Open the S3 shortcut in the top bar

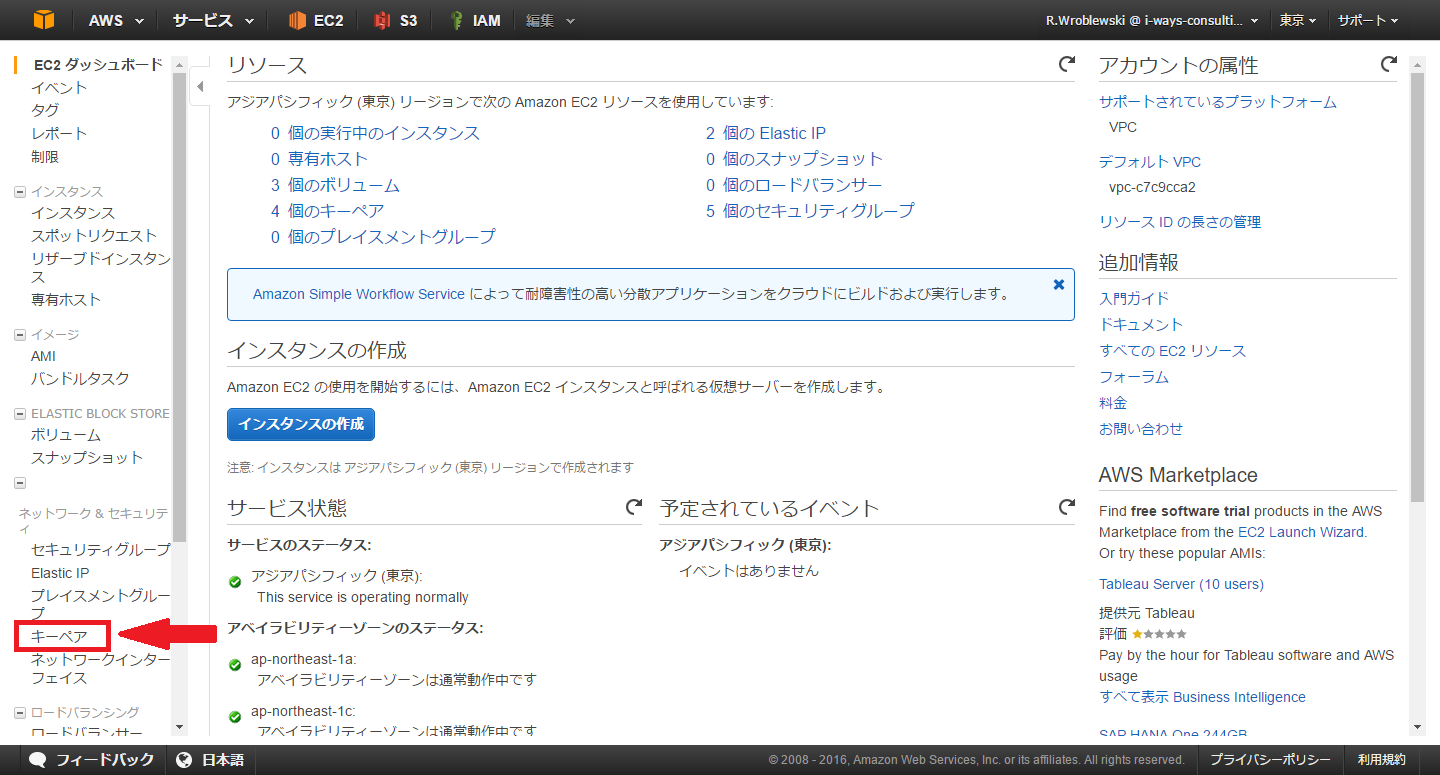[396, 20]
